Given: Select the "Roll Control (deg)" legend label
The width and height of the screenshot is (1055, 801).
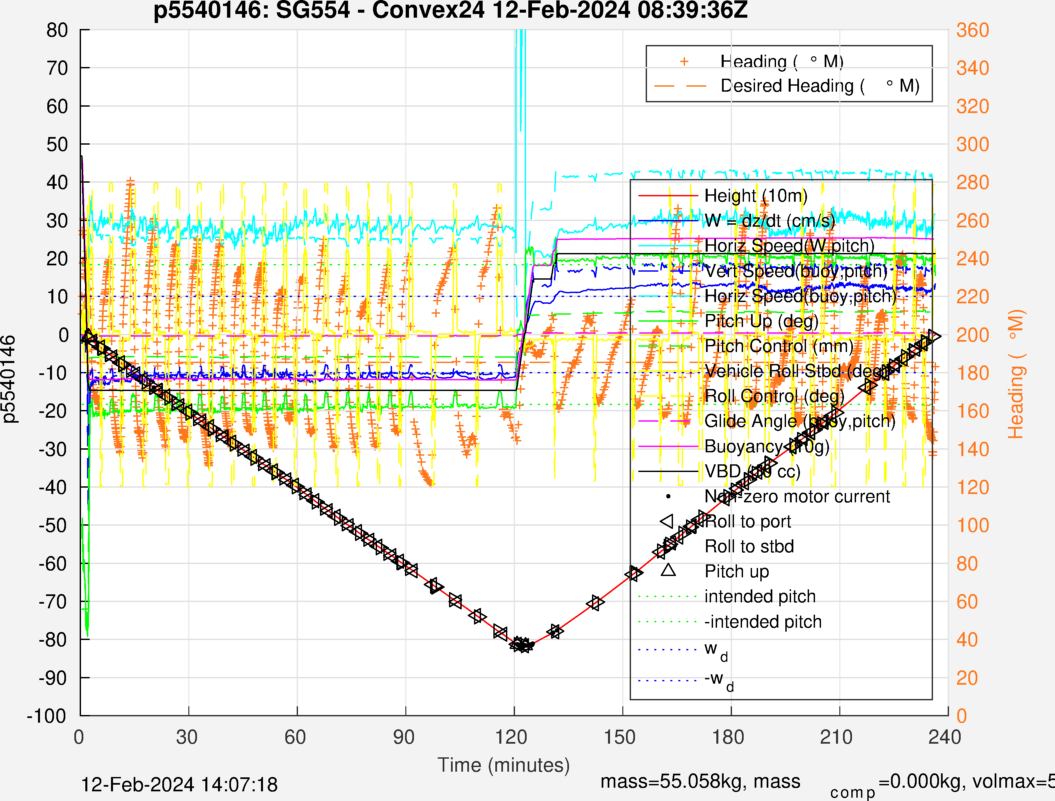Looking at the screenshot, I should [x=774, y=396].
